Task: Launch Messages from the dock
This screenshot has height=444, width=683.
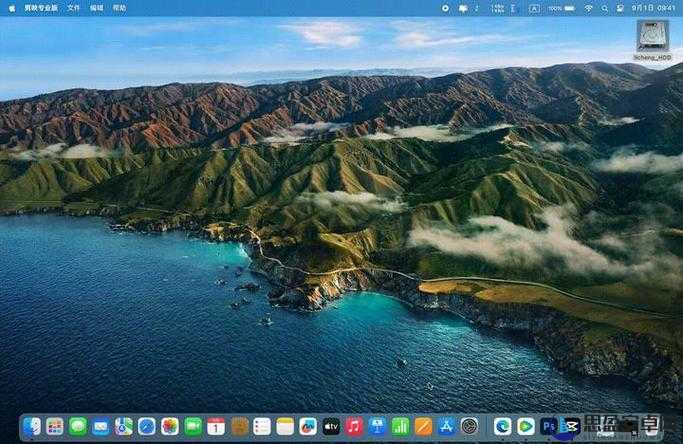Action: click(78, 427)
